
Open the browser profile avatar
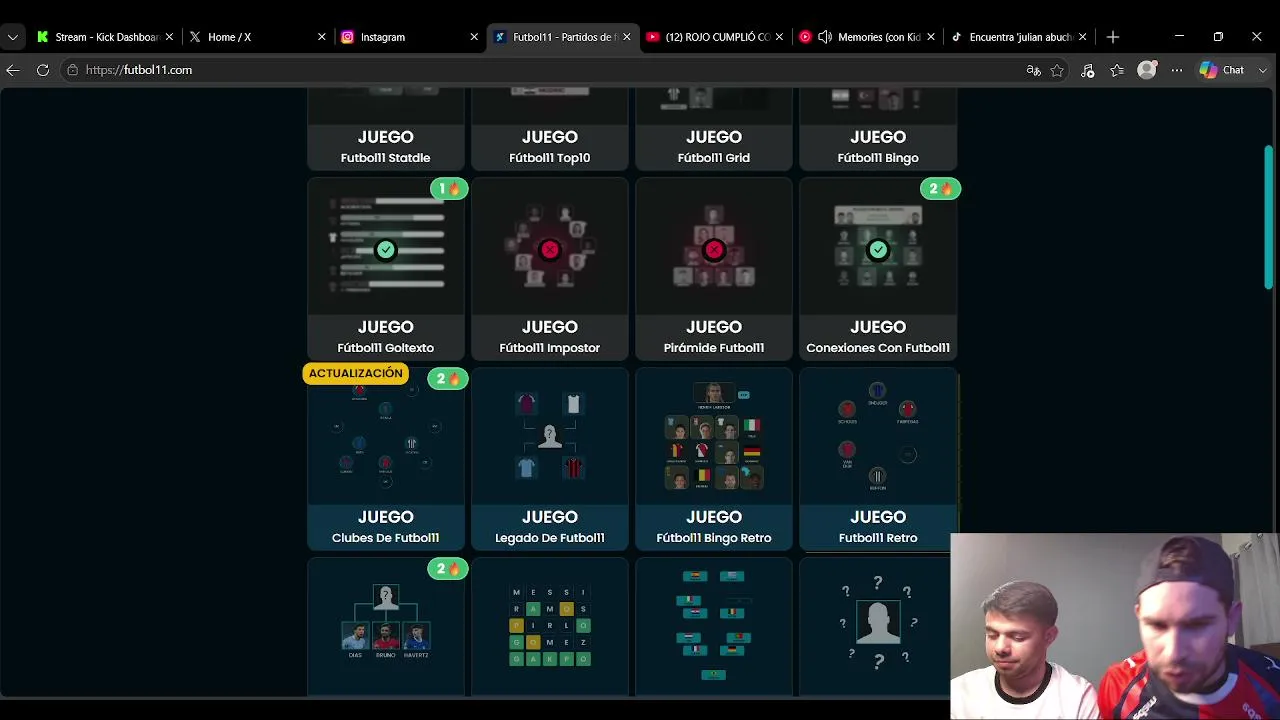pyautogui.click(x=1147, y=70)
